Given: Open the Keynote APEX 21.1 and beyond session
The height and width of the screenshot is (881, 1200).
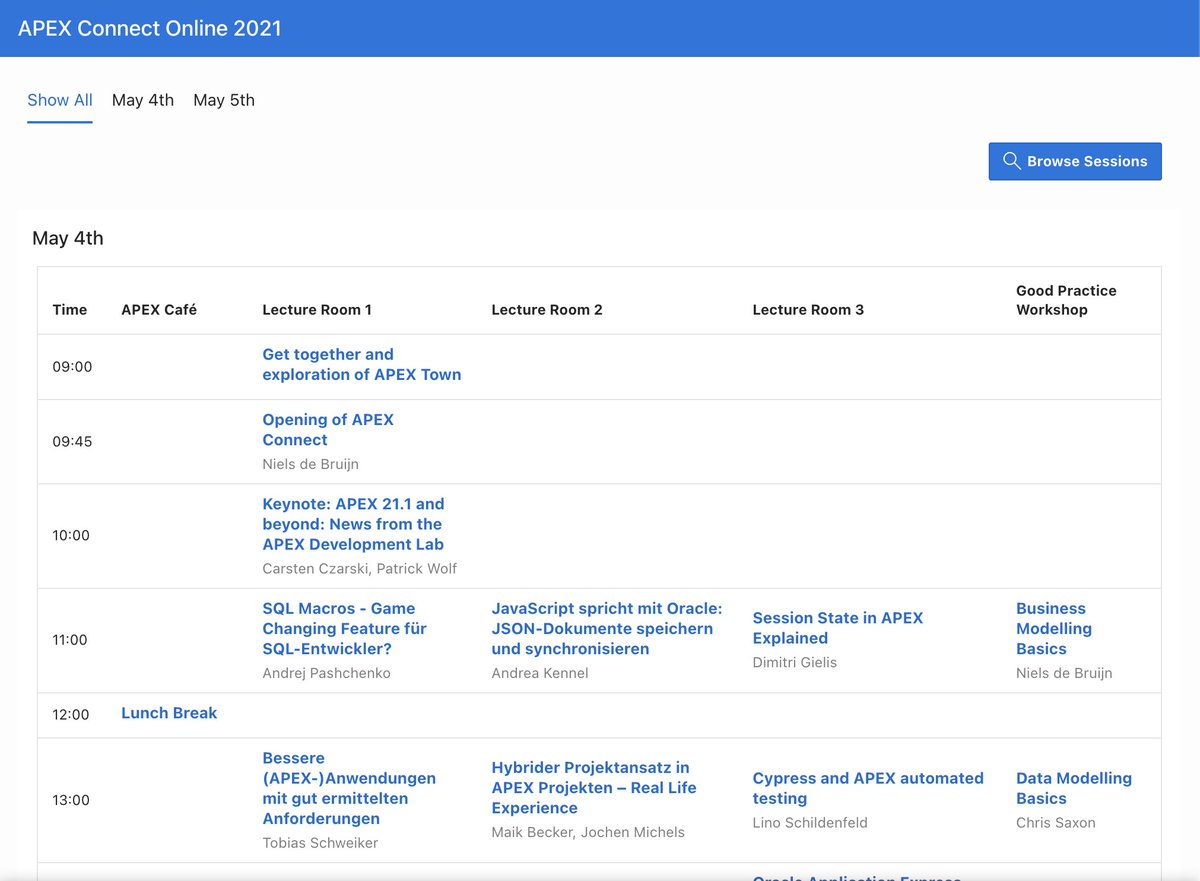Looking at the screenshot, I should (x=353, y=524).
